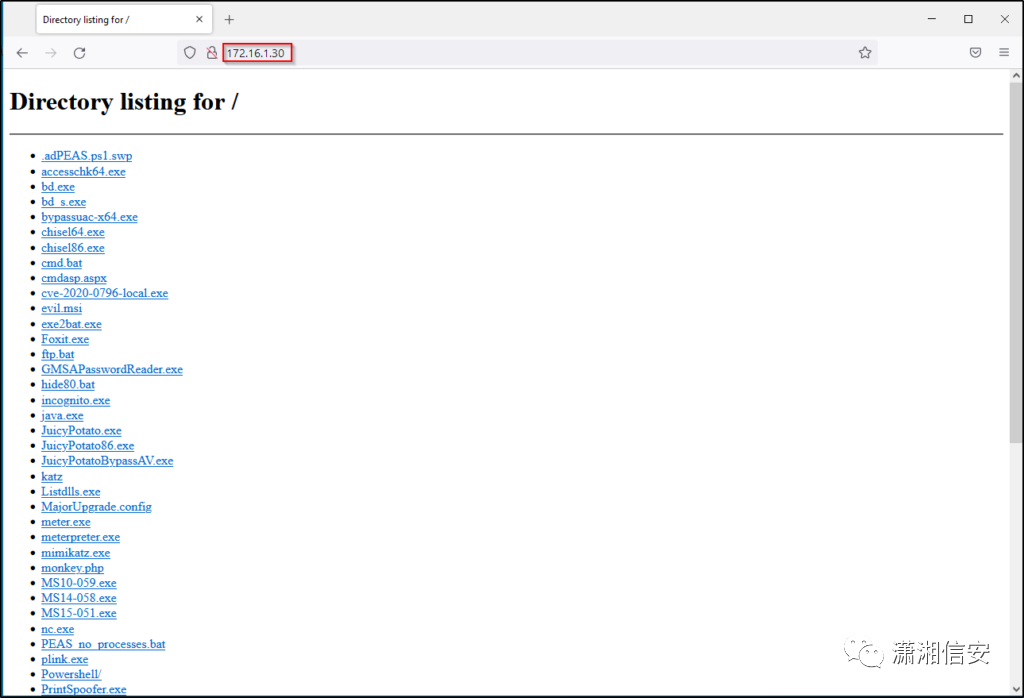The width and height of the screenshot is (1024, 698).
Task: Open the cmdasp.aspx link
Action: 74,278
